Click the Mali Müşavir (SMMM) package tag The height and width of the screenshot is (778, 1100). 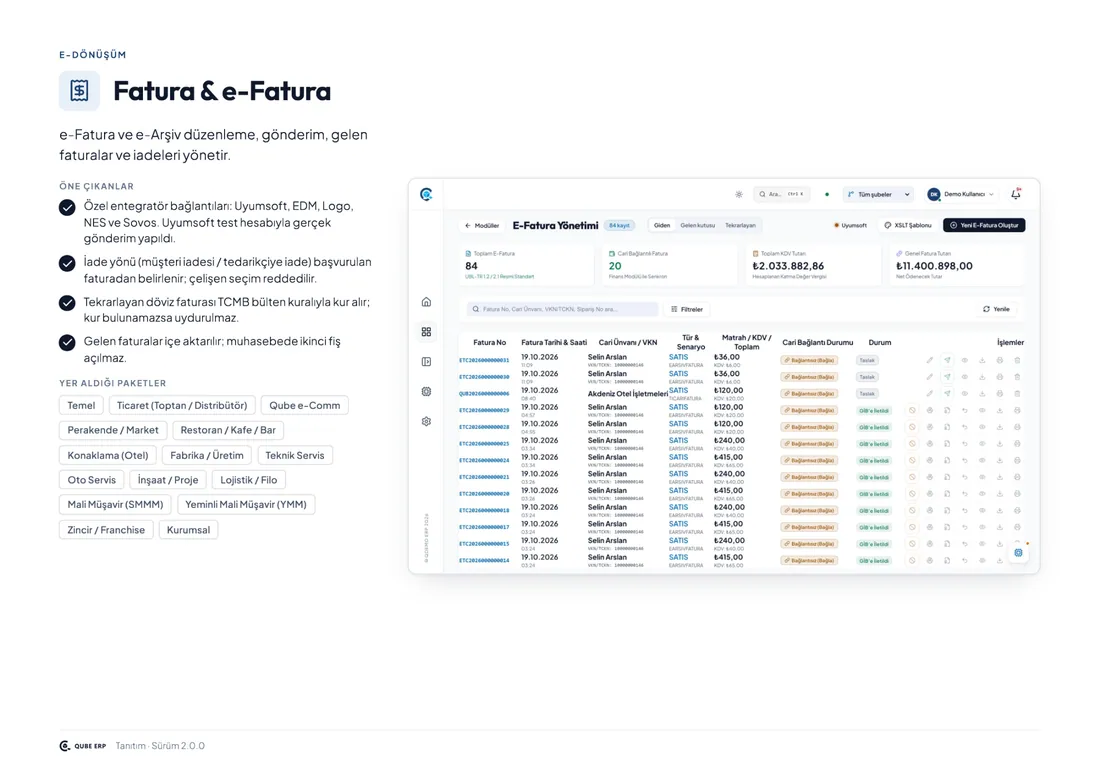pos(115,504)
